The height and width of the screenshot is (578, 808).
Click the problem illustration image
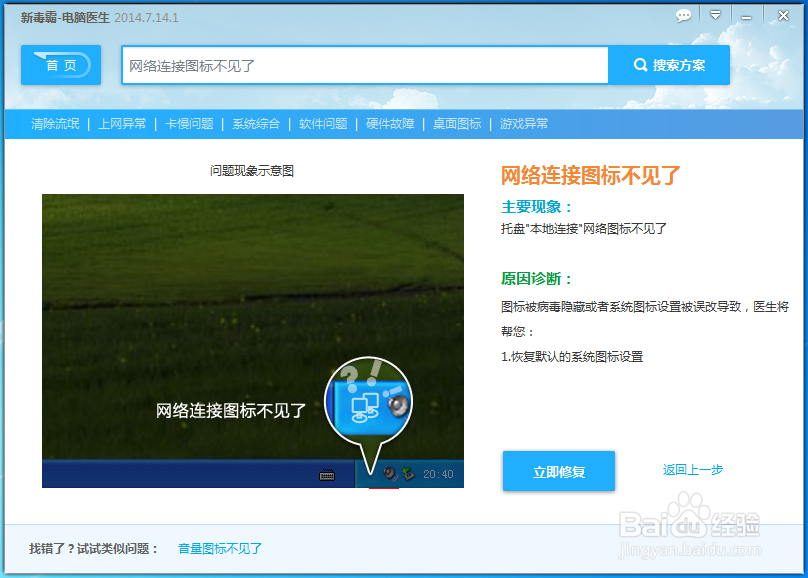(252, 341)
